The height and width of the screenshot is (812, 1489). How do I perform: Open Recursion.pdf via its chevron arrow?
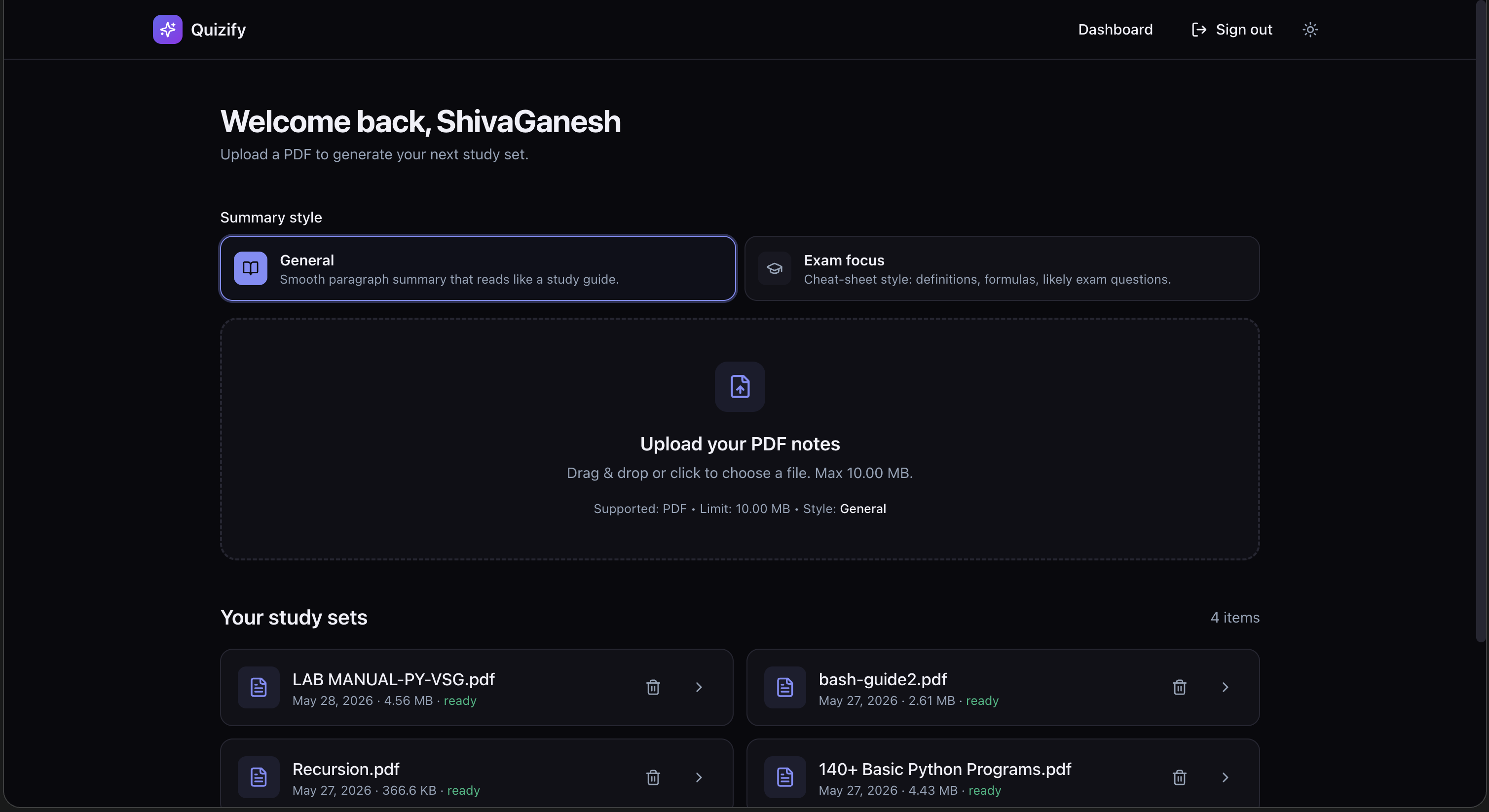click(x=699, y=777)
